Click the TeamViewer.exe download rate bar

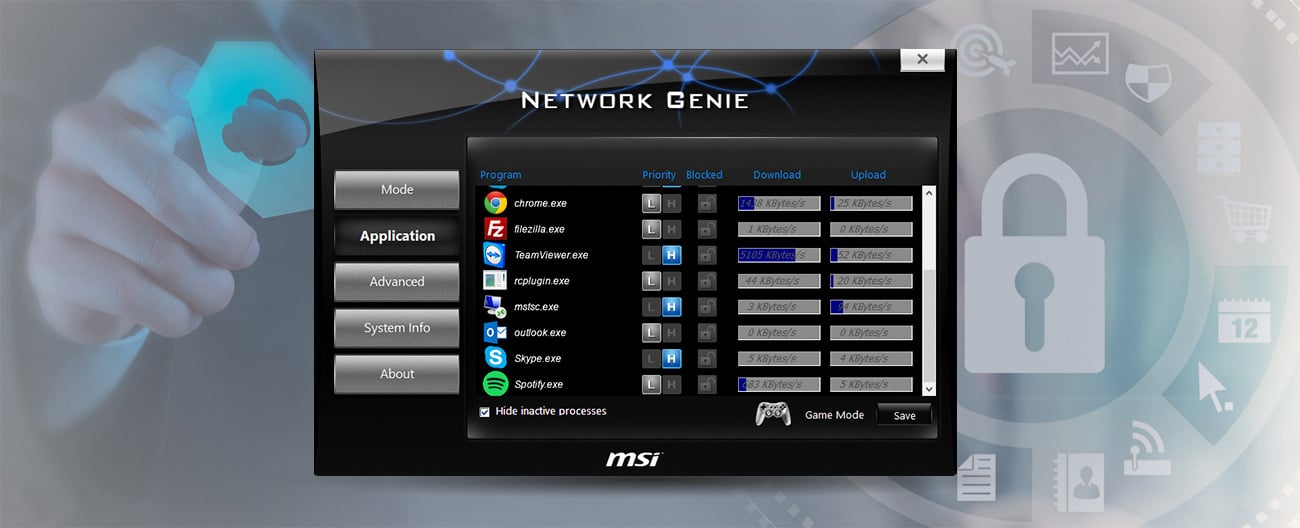[x=779, y=255]
